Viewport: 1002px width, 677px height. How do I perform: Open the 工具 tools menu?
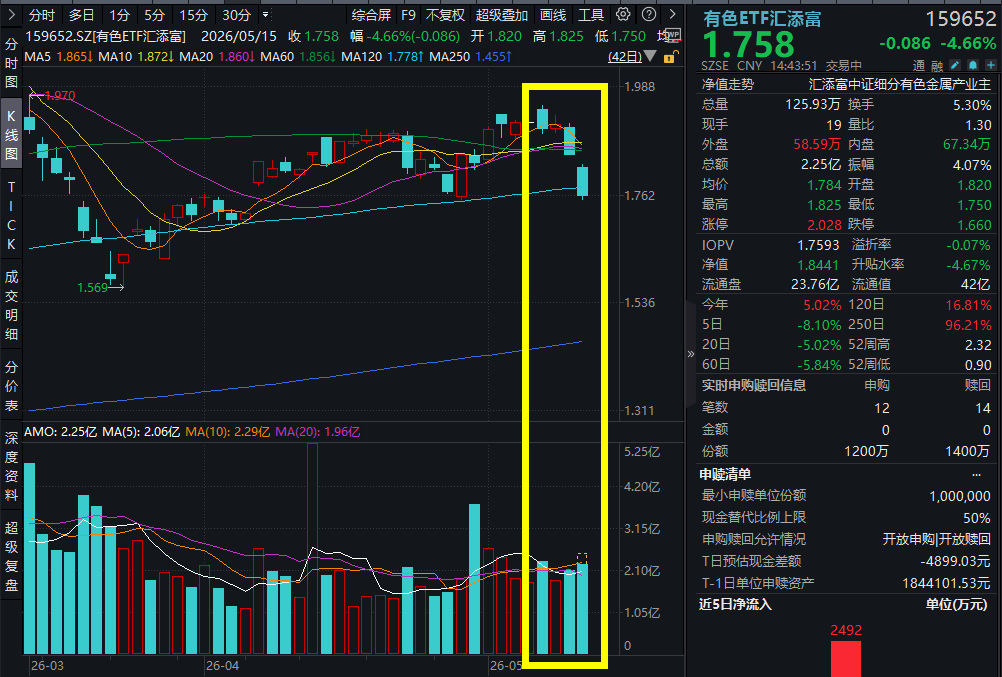click(x=591, y=15)
